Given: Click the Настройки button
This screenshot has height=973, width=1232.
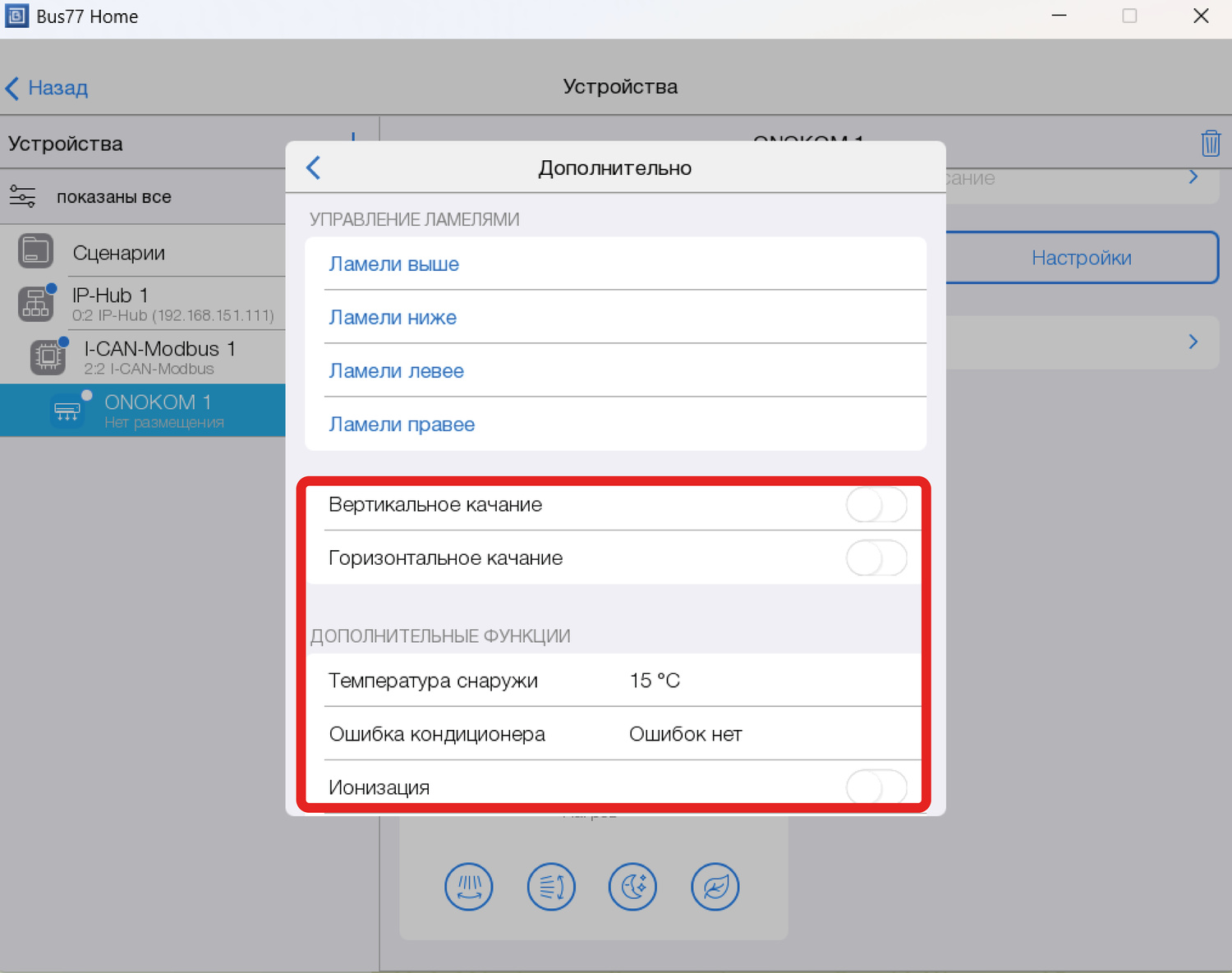Looking at the screenshot, I should click(x=1081, y=258).
